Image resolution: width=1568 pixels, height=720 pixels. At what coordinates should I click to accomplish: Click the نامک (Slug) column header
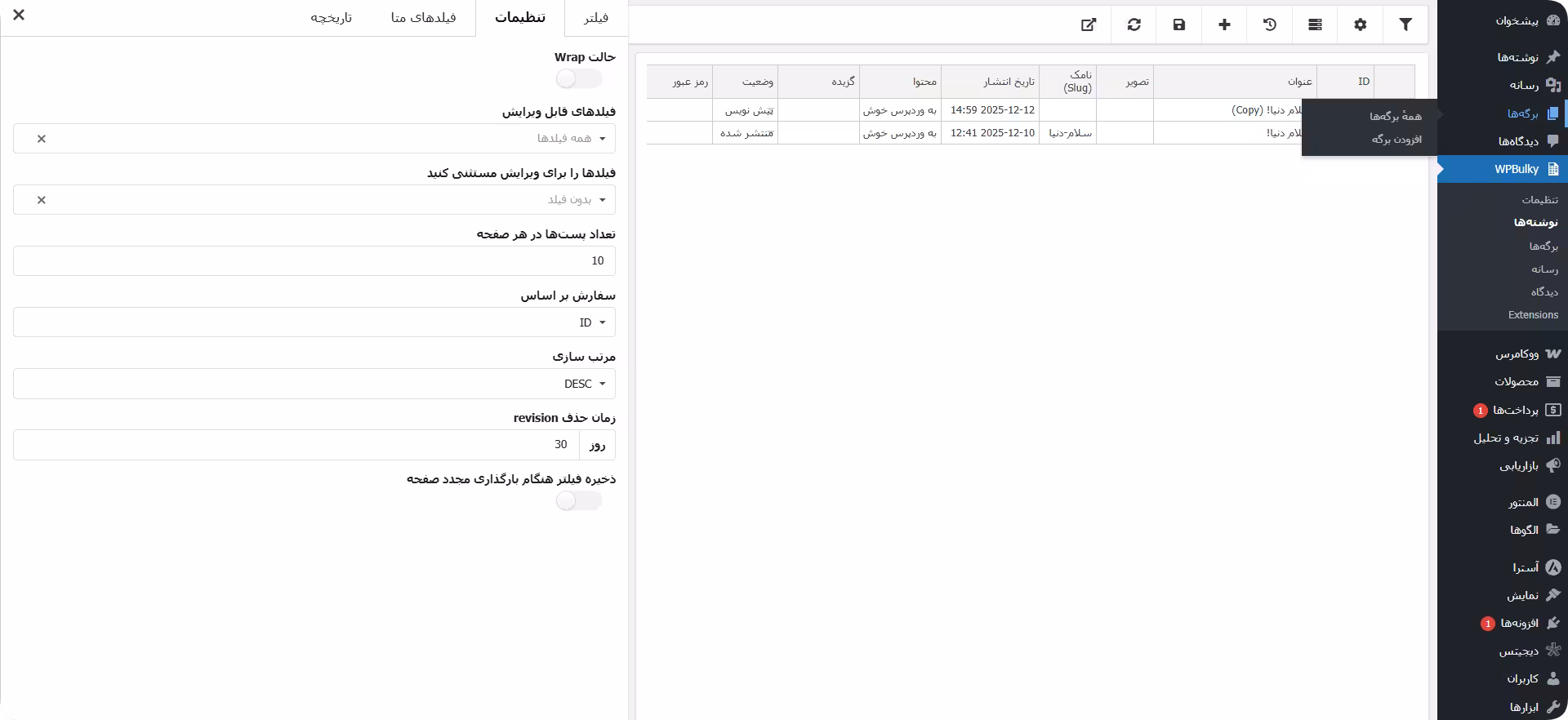[1067, 82]
